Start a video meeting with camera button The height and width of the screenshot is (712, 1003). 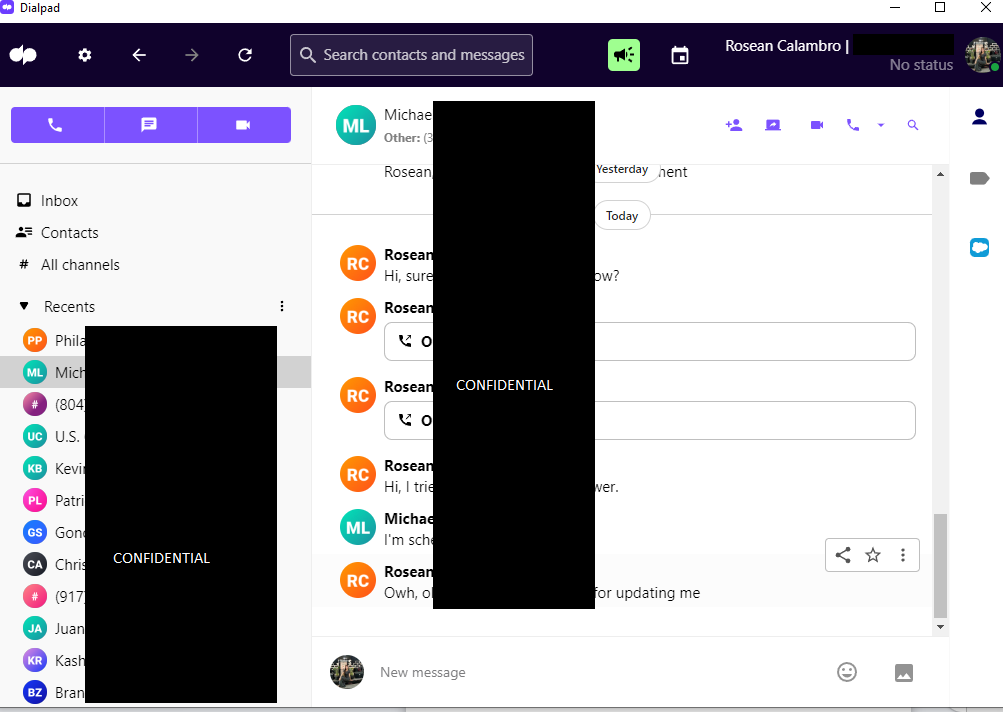[x=244, y=125]
